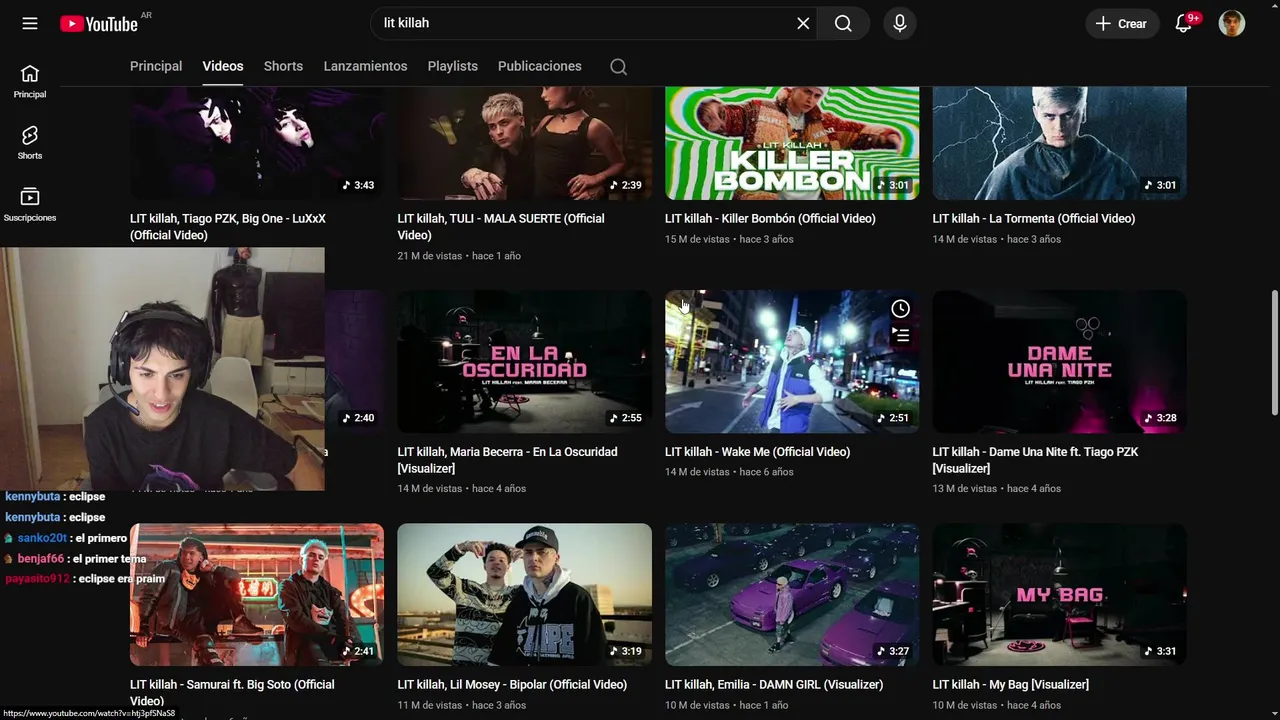Click chat username payasito912
1280x720 pixels.
tap(38, 579)
